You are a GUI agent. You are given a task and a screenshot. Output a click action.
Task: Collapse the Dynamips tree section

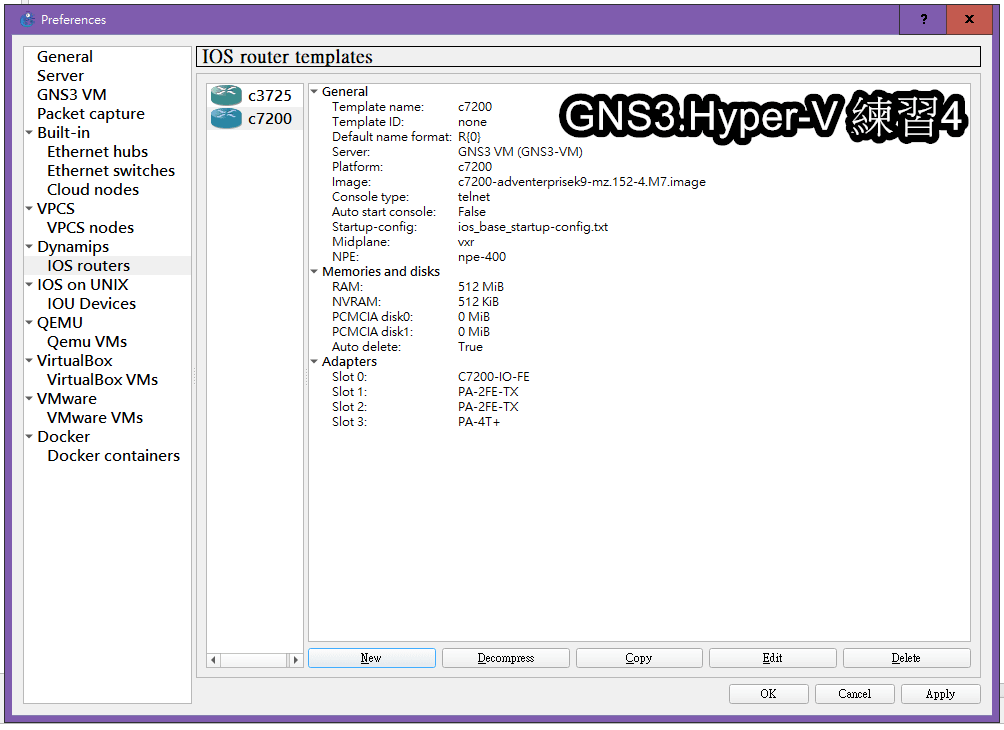[x=29, y=247]
